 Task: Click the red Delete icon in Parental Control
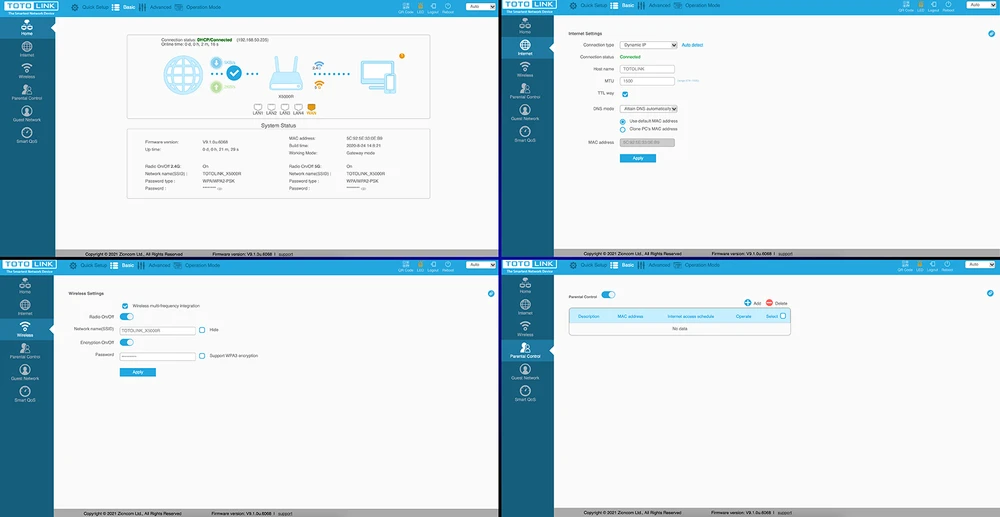pos(769,302)
